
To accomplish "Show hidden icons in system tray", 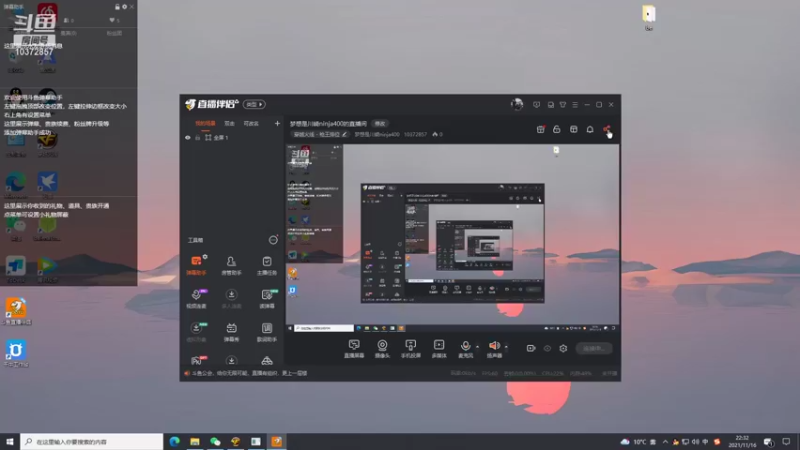I will pyautogui.click(x=665, y=442).
